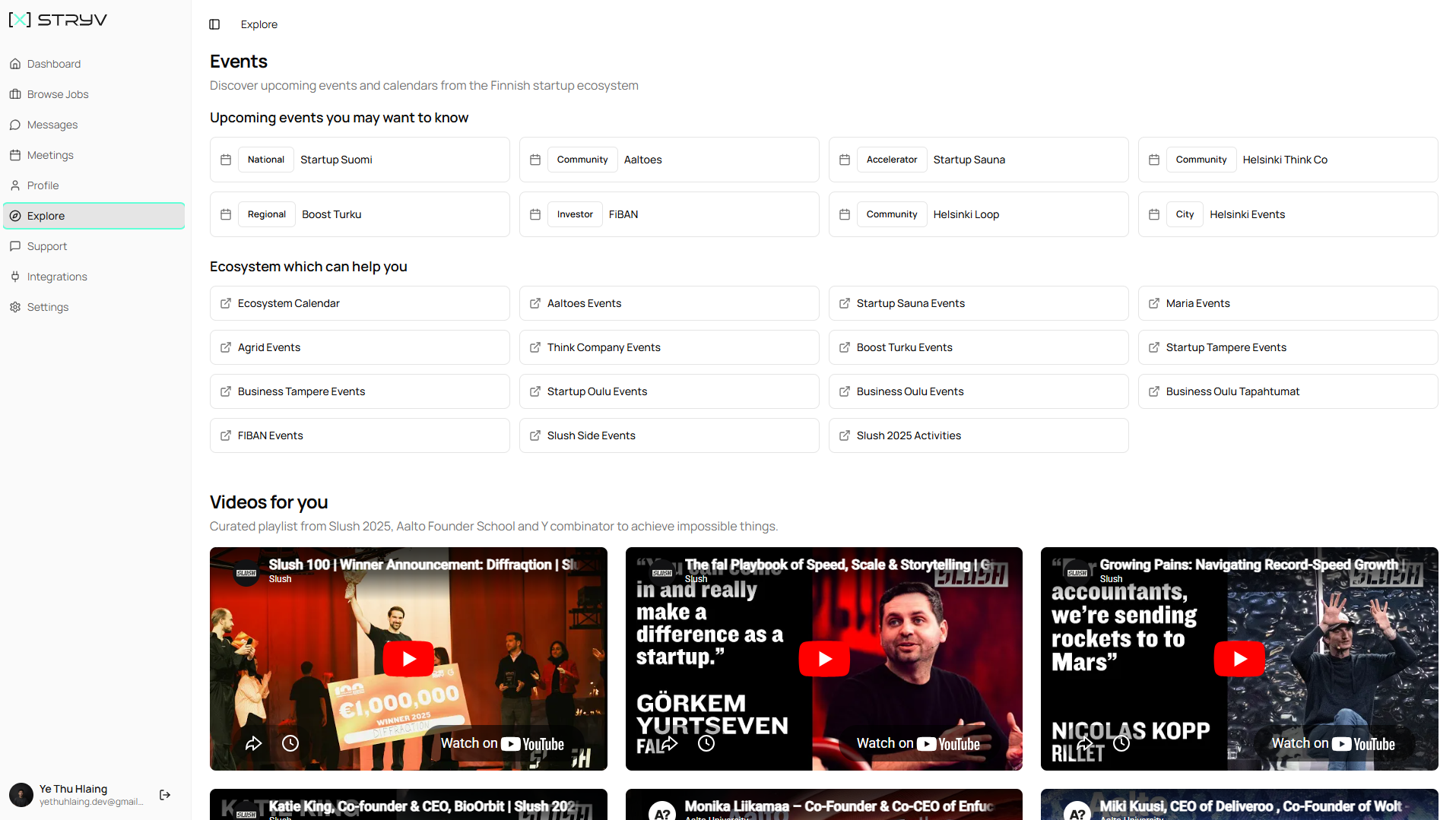
Task: Add Growing Pains video to Watch Later
Action: tap(1121, 743)
